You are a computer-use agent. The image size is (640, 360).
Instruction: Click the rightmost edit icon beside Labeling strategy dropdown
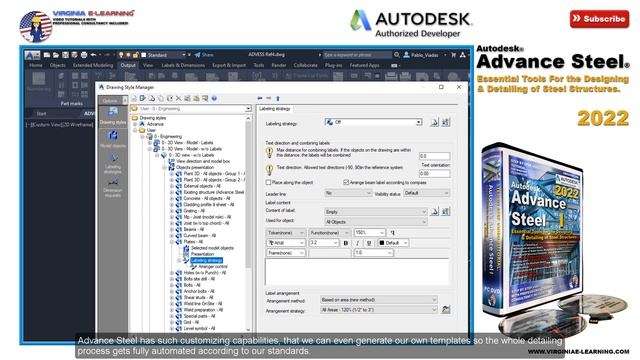[x=445, y=122]
